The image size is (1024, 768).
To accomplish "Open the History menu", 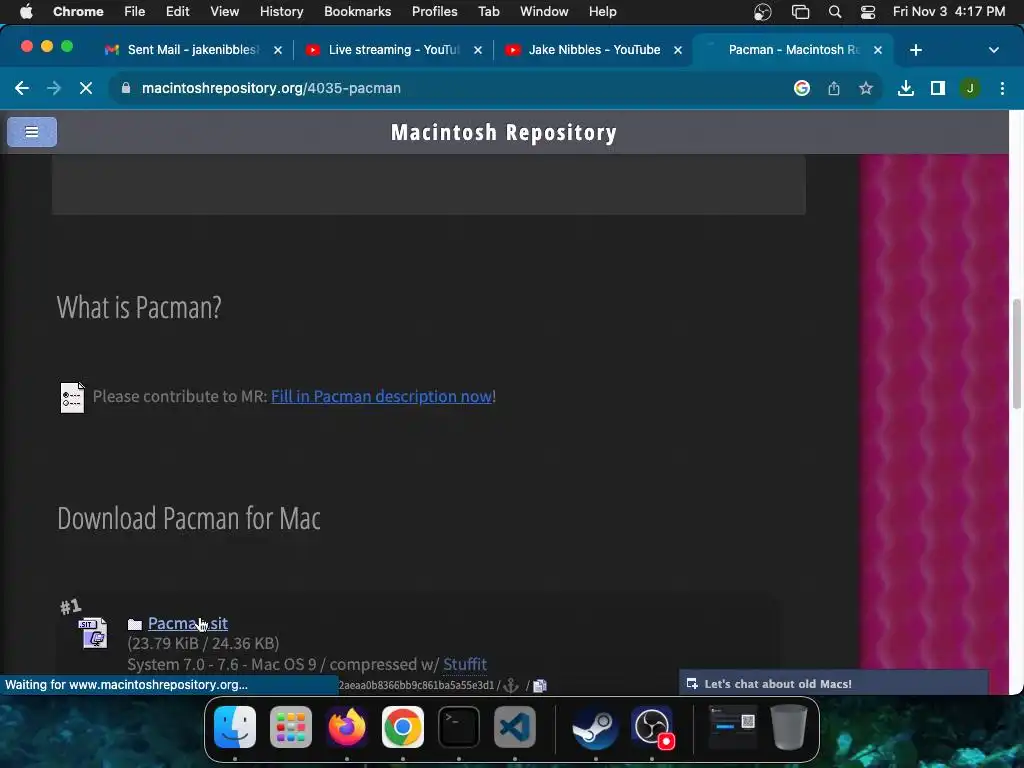I will click(281, 11).
